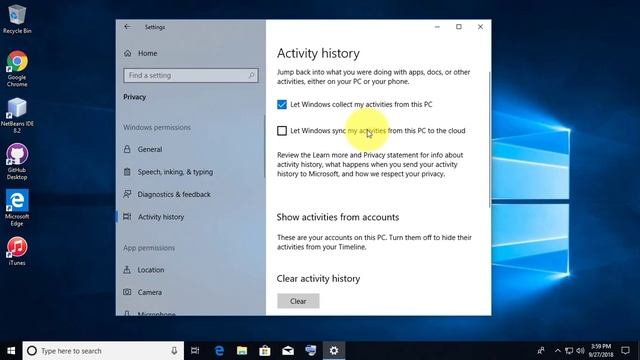
Task: Open the Action Center notifications icon
Action: 625,351
